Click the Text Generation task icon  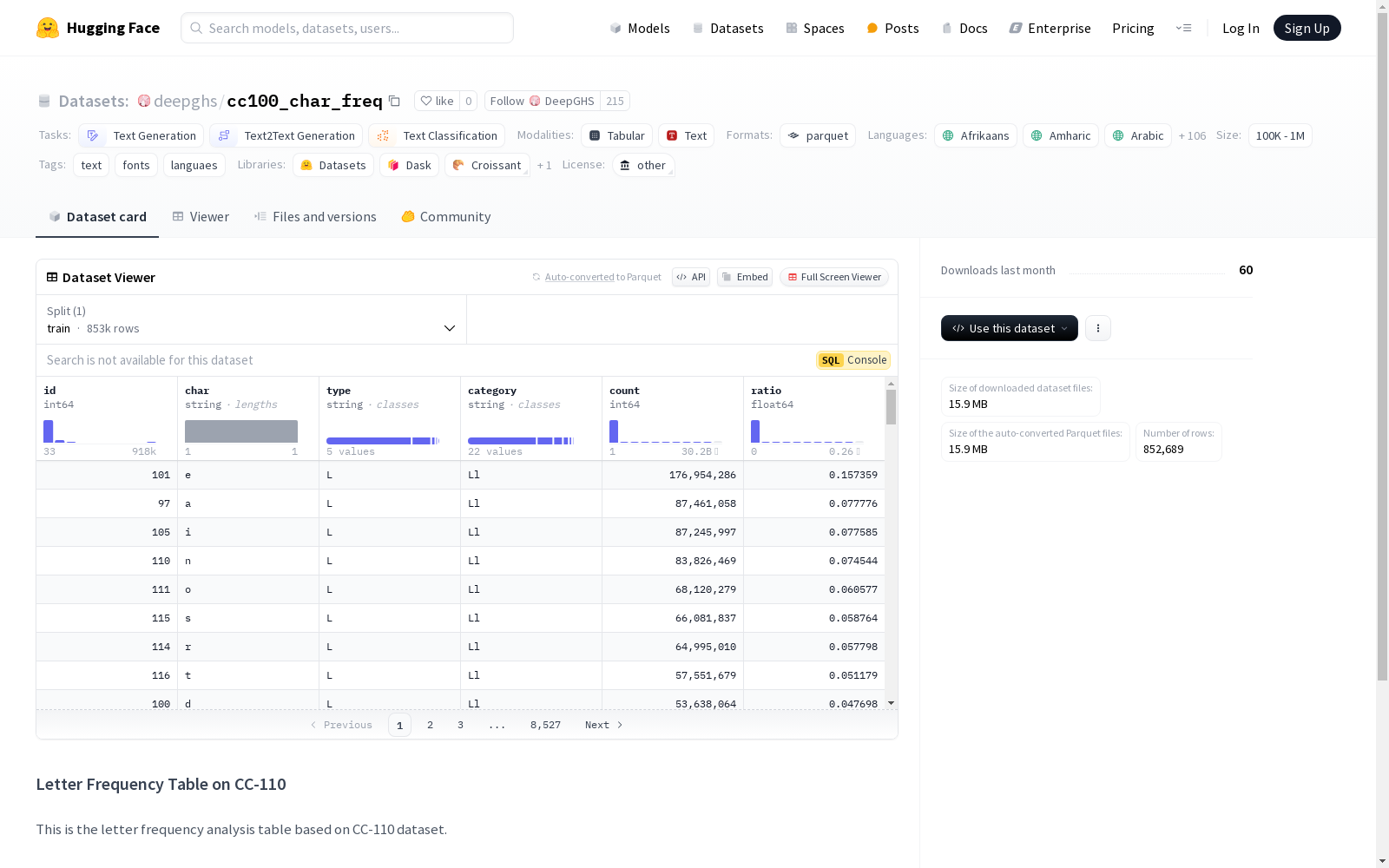93,135
